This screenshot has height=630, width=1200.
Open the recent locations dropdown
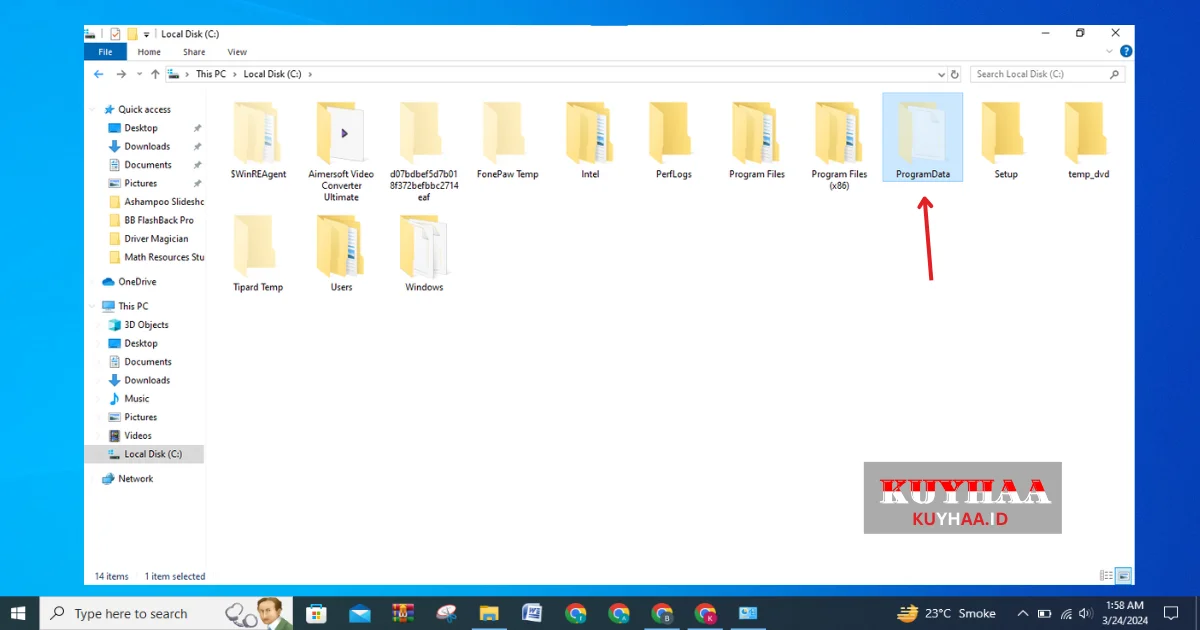(138, 74)
